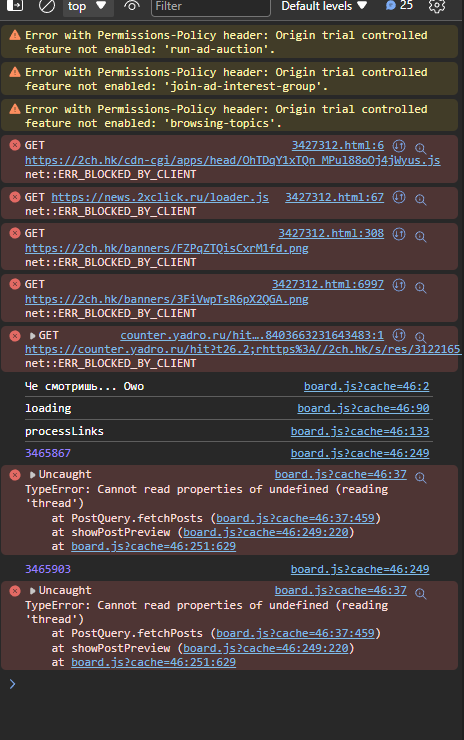This screenshot has width=464, height=740.
Task: Click network request icon beside 3427312.html:308
Action: (399, 234)
